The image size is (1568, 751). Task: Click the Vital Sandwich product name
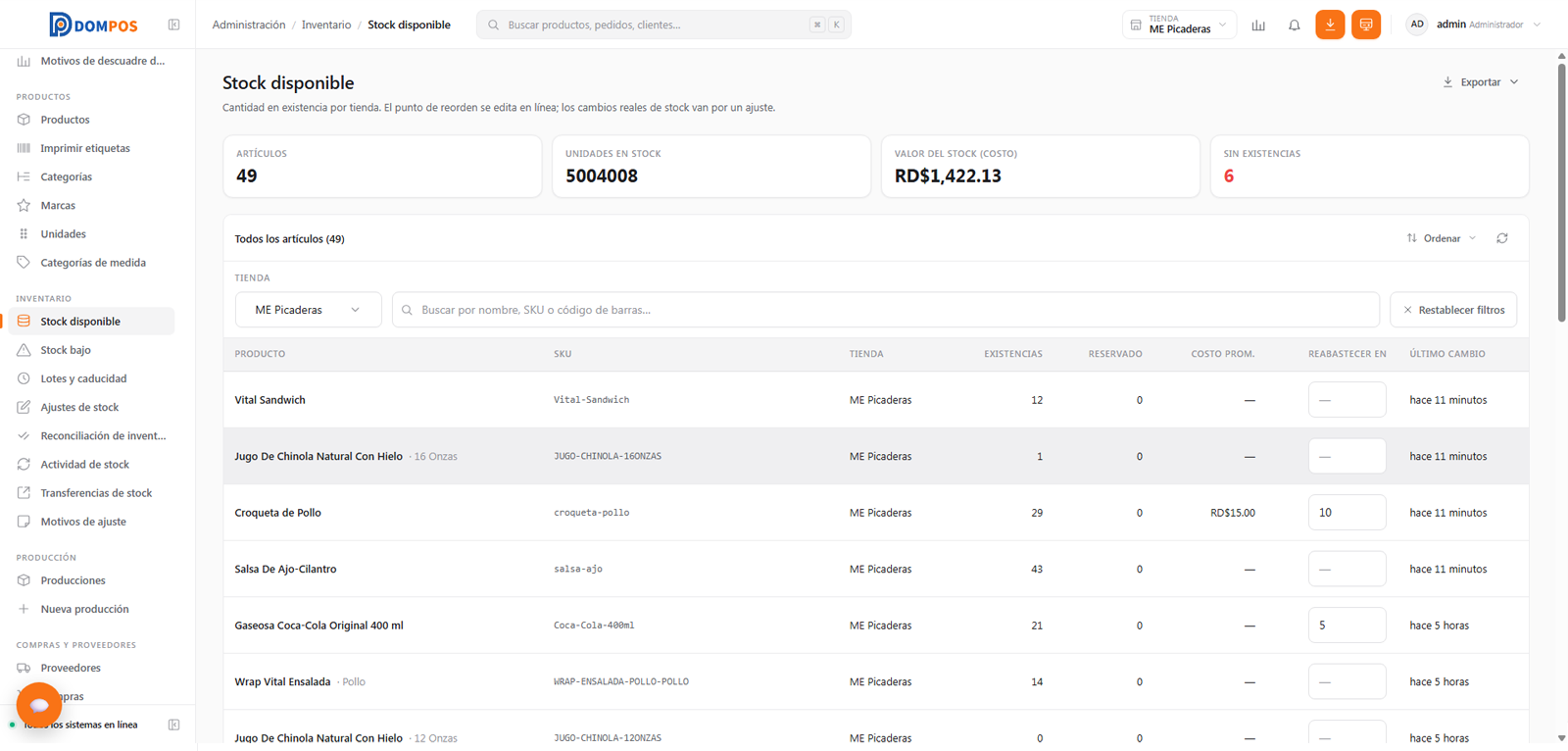tap(269, 400)
